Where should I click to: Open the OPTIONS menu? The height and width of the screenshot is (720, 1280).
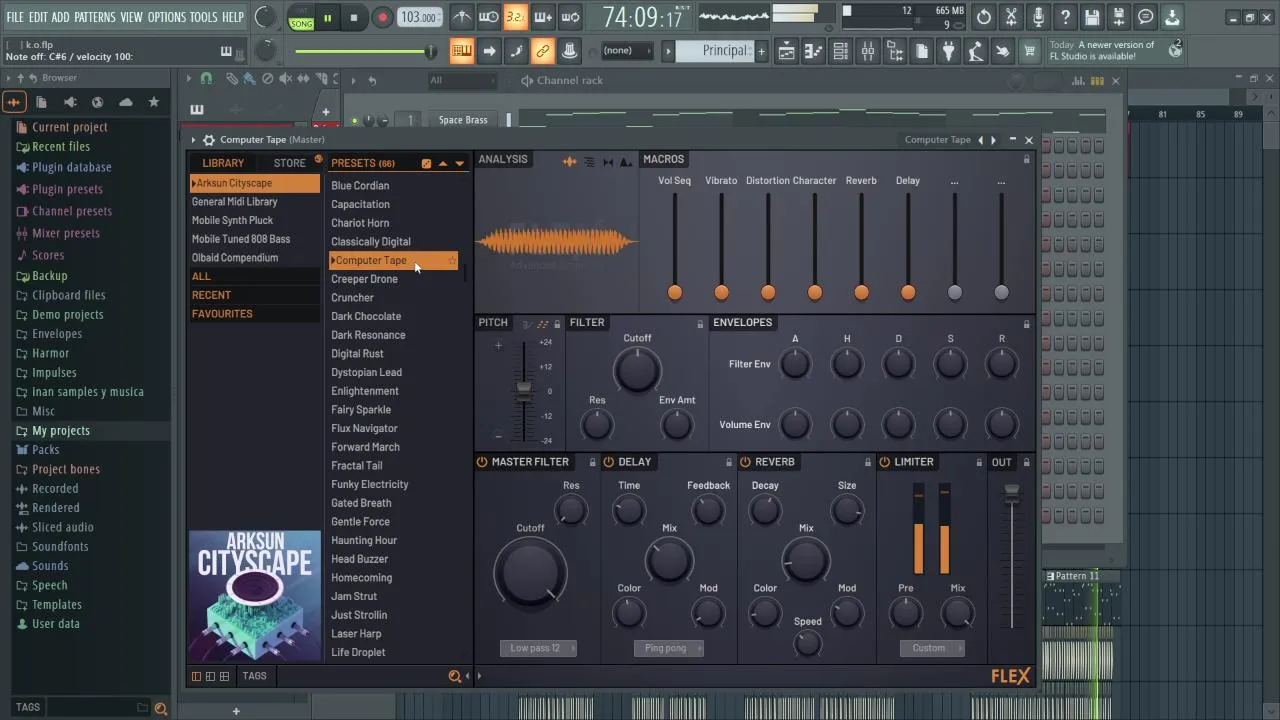point(167,17)
